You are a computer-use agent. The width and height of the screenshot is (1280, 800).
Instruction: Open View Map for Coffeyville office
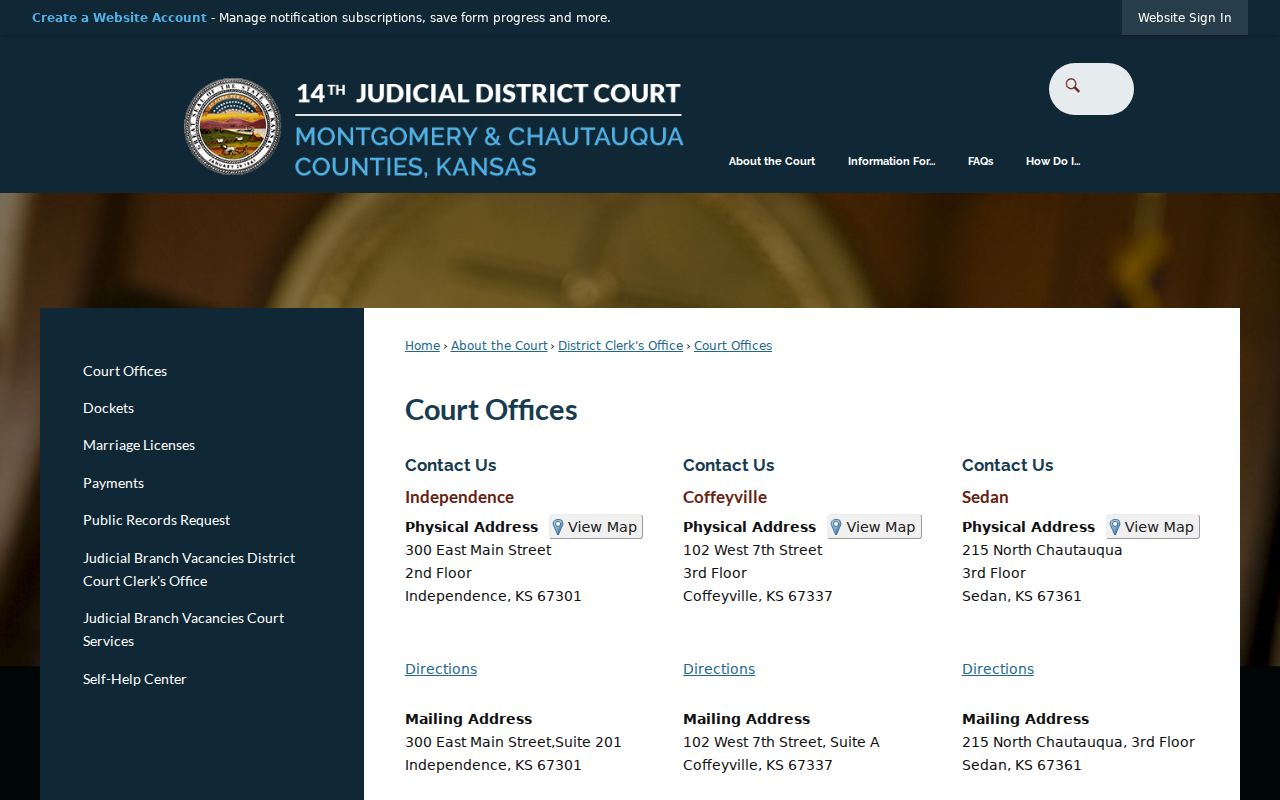pos(874,527)
